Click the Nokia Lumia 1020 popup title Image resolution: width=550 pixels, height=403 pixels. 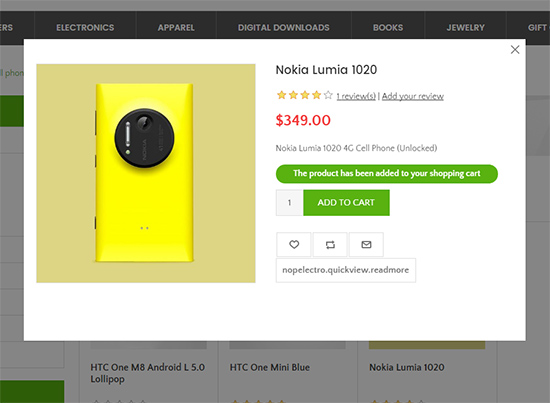click(x=326, y=70)
